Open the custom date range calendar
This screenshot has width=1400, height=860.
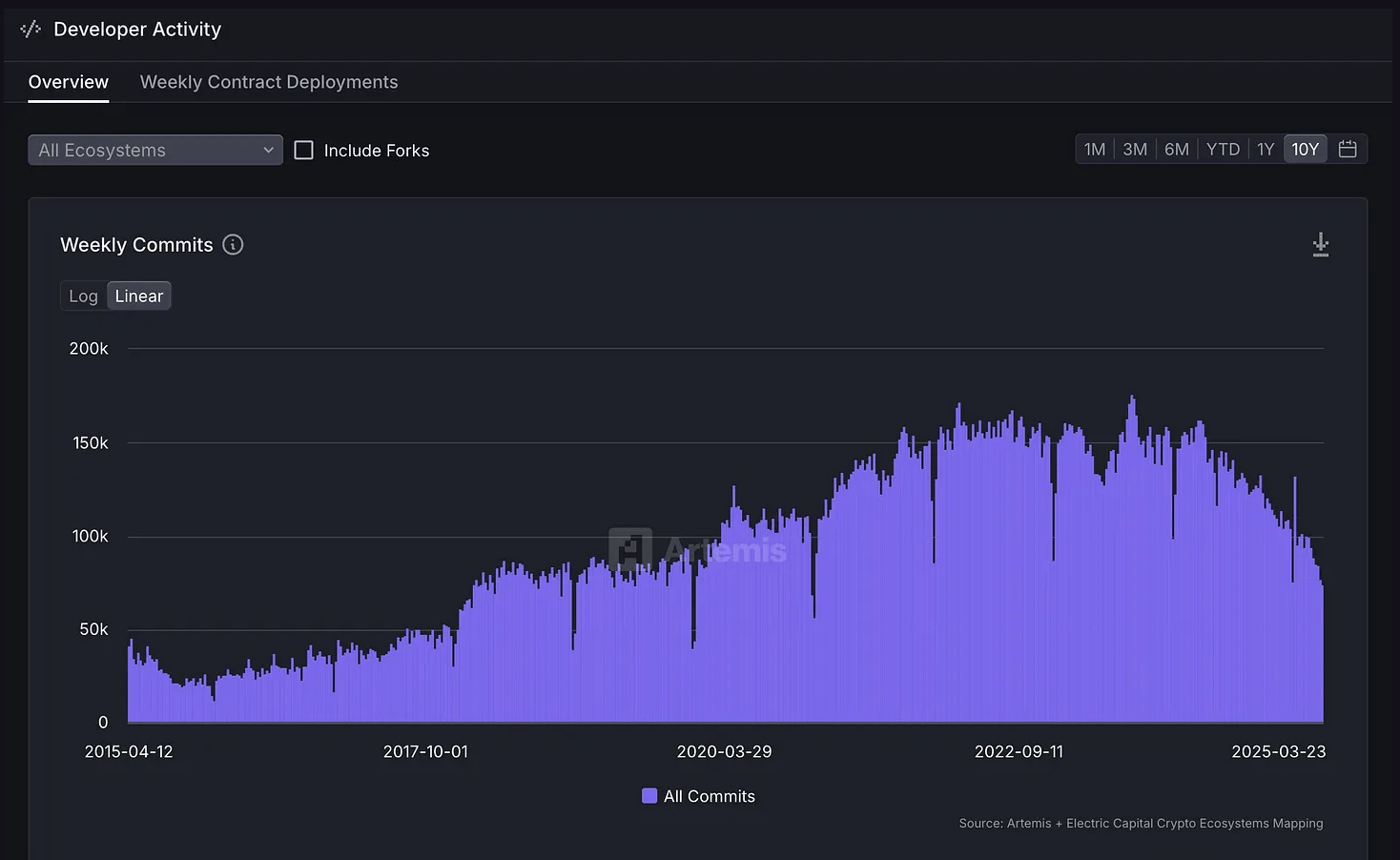tap(1348, 150)
